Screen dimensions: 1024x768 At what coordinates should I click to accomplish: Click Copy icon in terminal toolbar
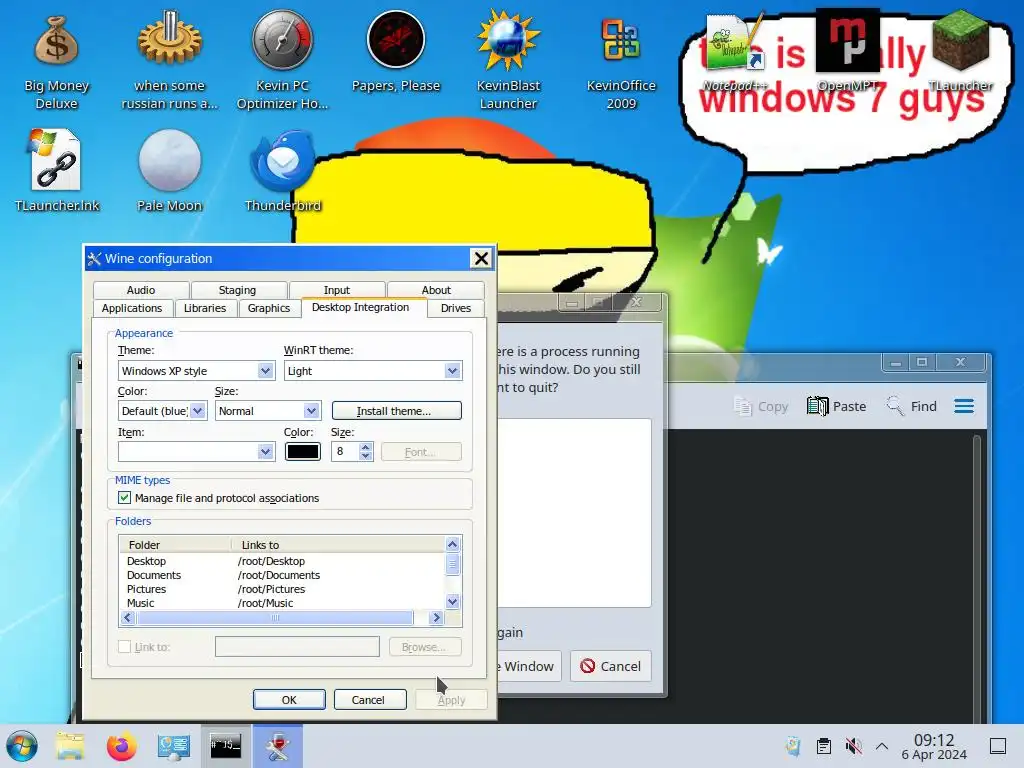pos(761,406)
